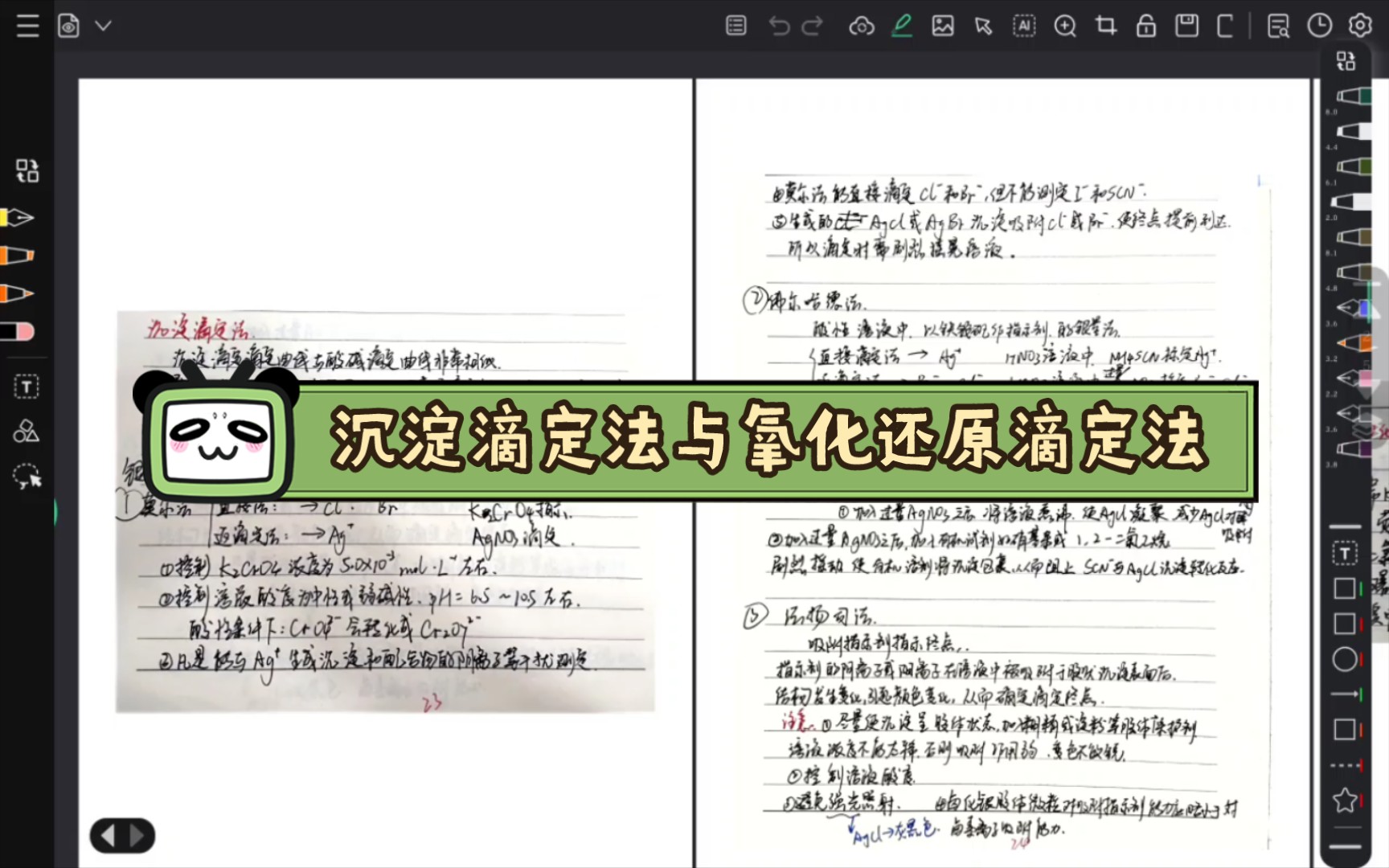Open the document view mode icon

69,26
